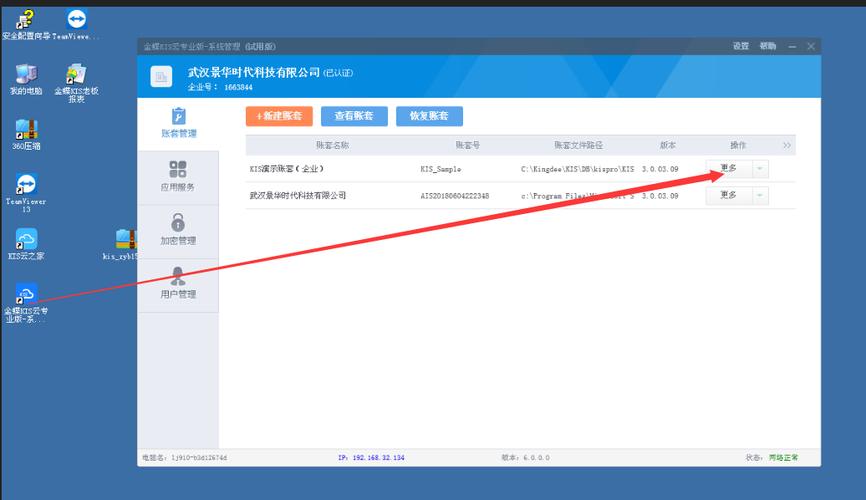The width and height of the screenshot is (866, 500).
Task: Select the 武汉景华时代科技有限公司 account row name
Action: coord(298,196)
